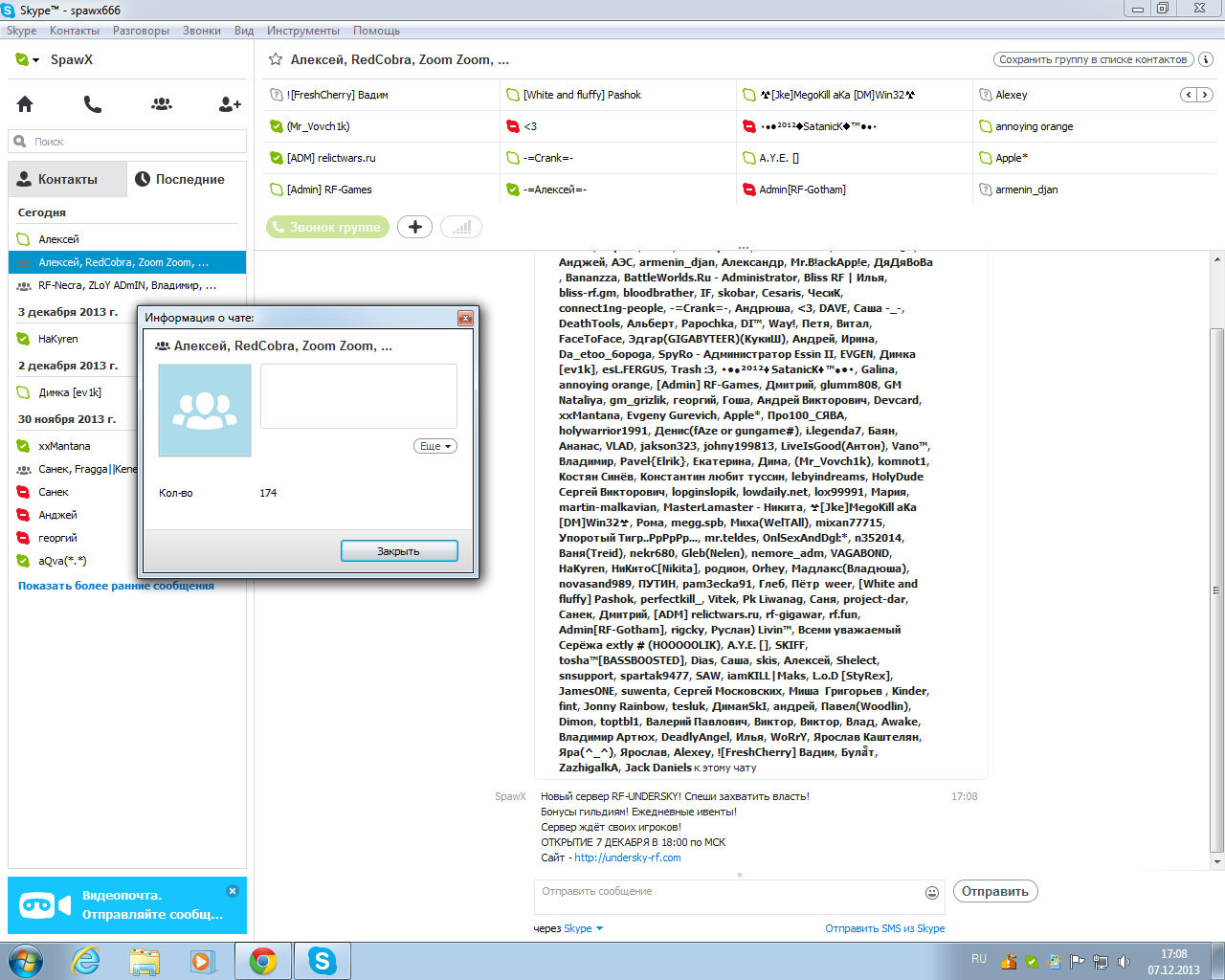Select Алексей contact in recent list
1225x980 pixels.
click(x=127, y=239)
